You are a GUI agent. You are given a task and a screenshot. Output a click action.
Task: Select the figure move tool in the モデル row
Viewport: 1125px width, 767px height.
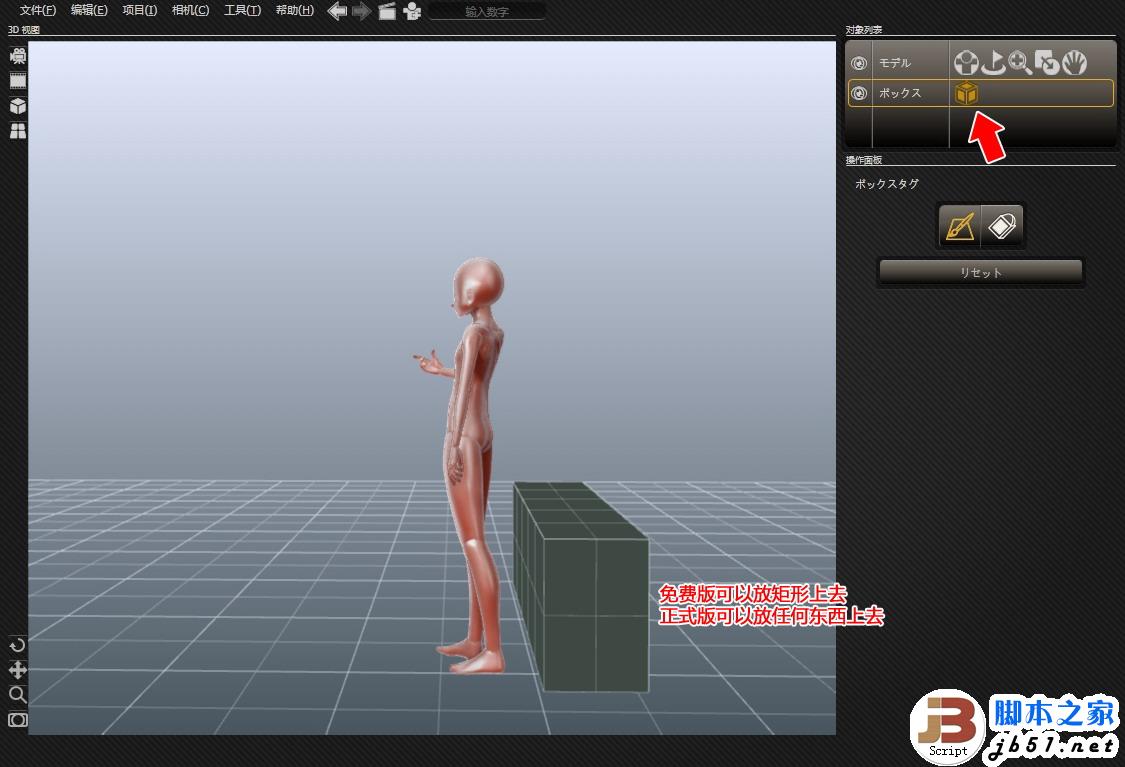tap(966, 62)
